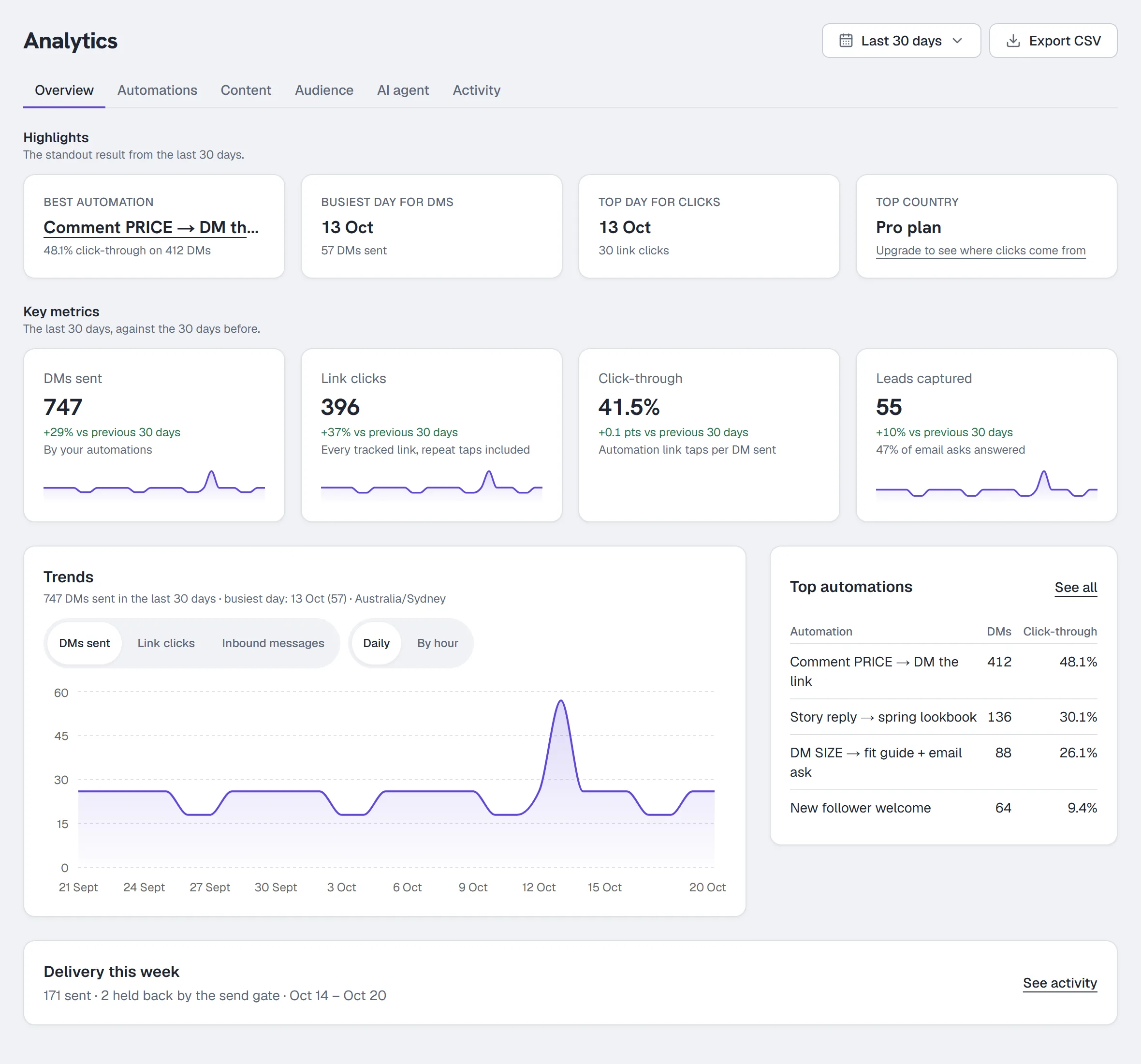The width and height of the screenshot is (1141, 1064).
Task: View the Activity tab
Action: (x=476, y=90)
